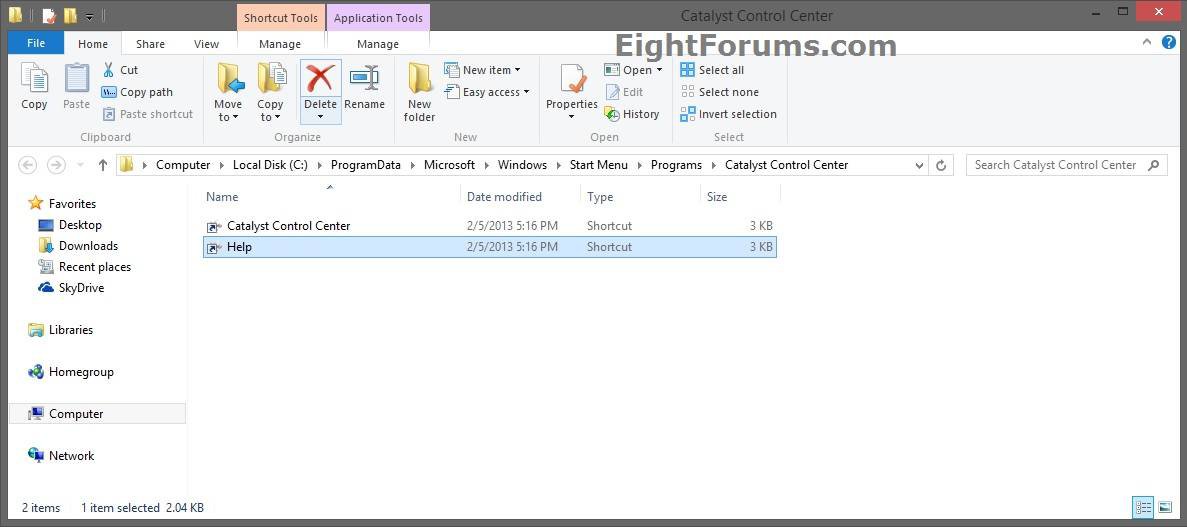
Task: Open the recent locations dropdown arrow
Action: 80,165
